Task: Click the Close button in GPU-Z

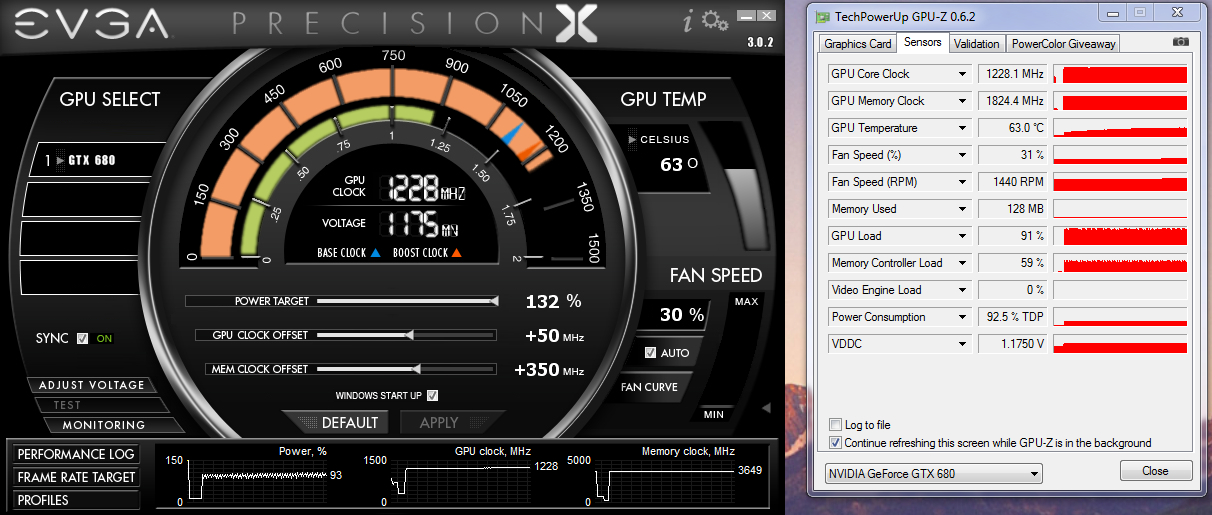Action: 1155,470
